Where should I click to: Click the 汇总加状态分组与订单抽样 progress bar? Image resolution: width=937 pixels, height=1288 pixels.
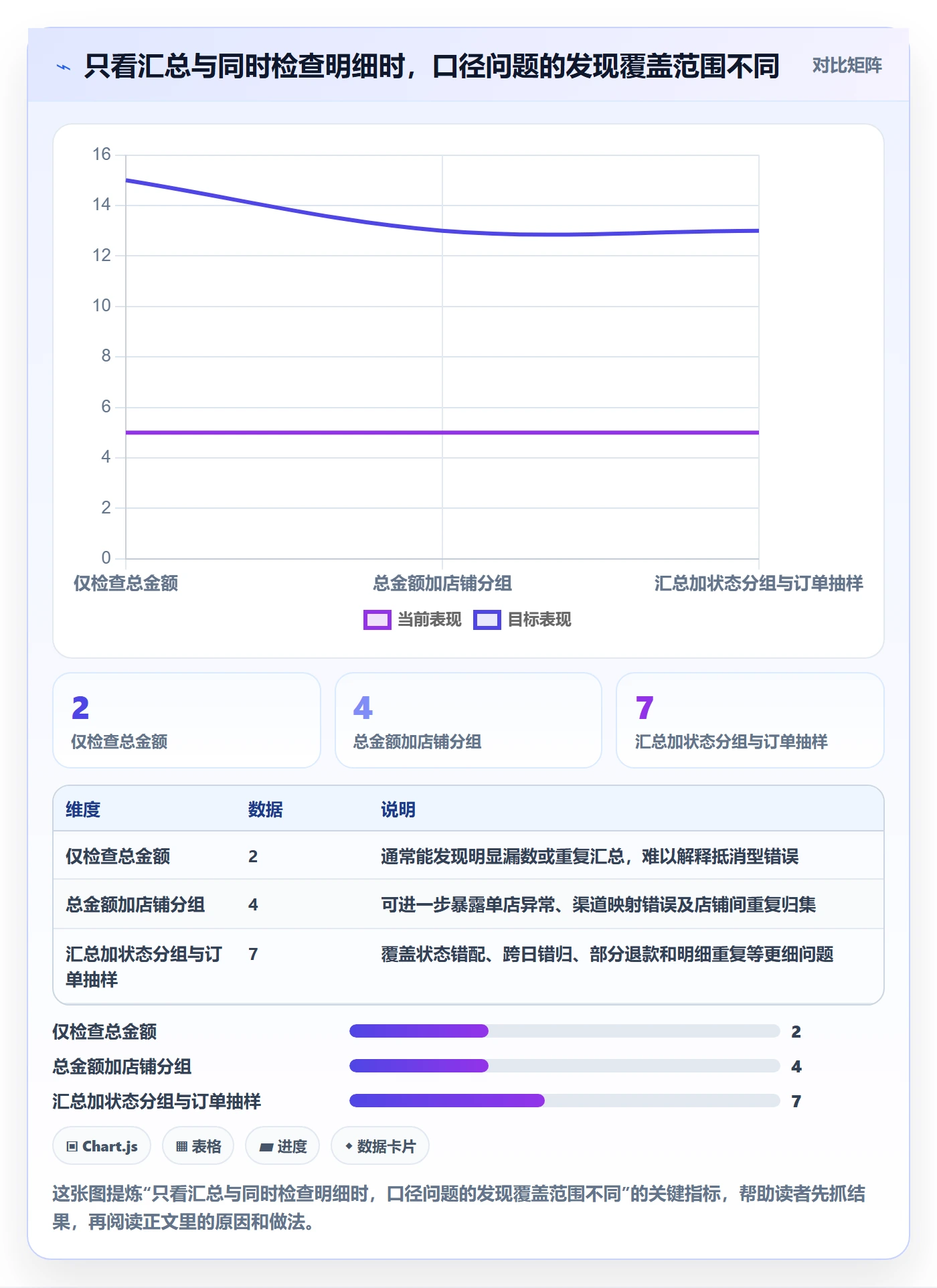[565, 1101]
